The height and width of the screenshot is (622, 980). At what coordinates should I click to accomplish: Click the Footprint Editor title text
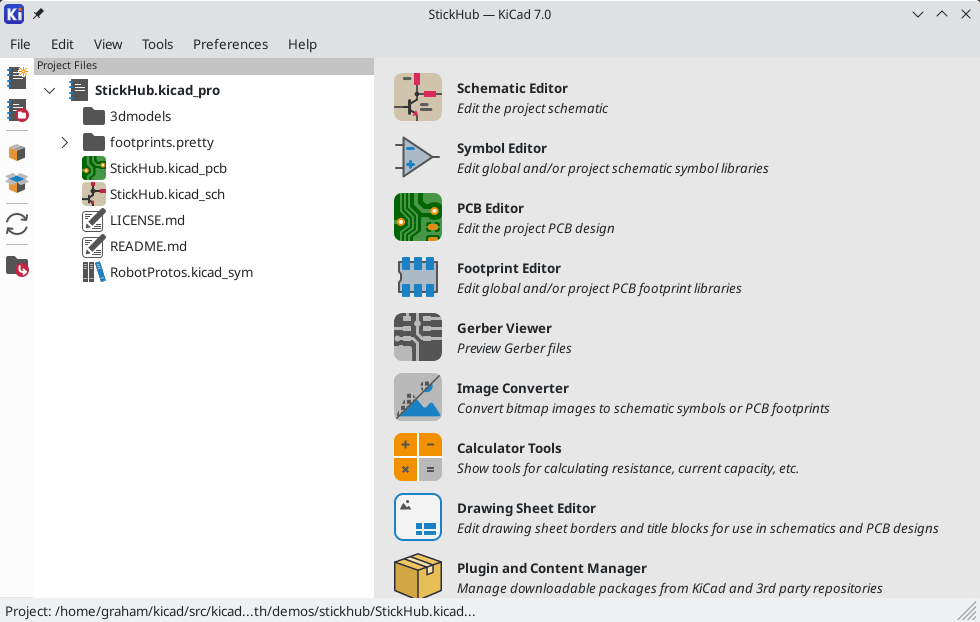(508, 268)
